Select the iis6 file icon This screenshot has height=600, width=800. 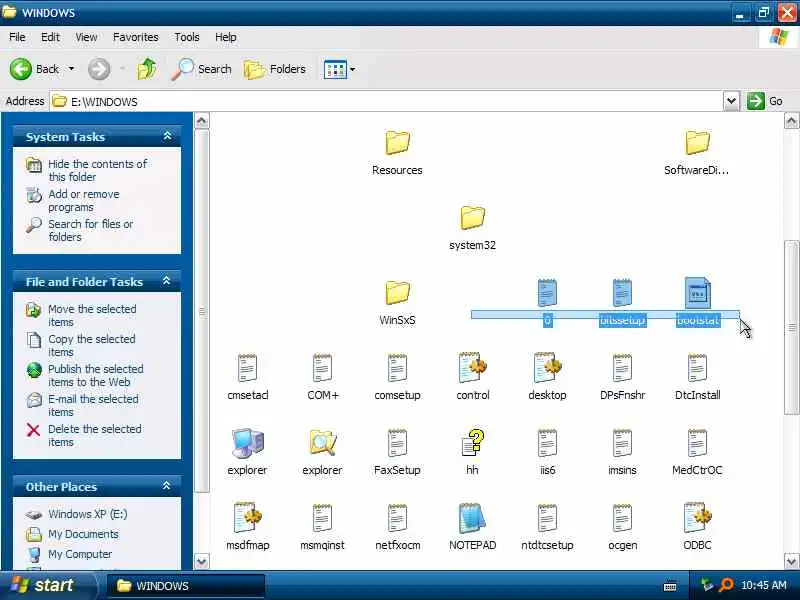[x=547, y=442]
